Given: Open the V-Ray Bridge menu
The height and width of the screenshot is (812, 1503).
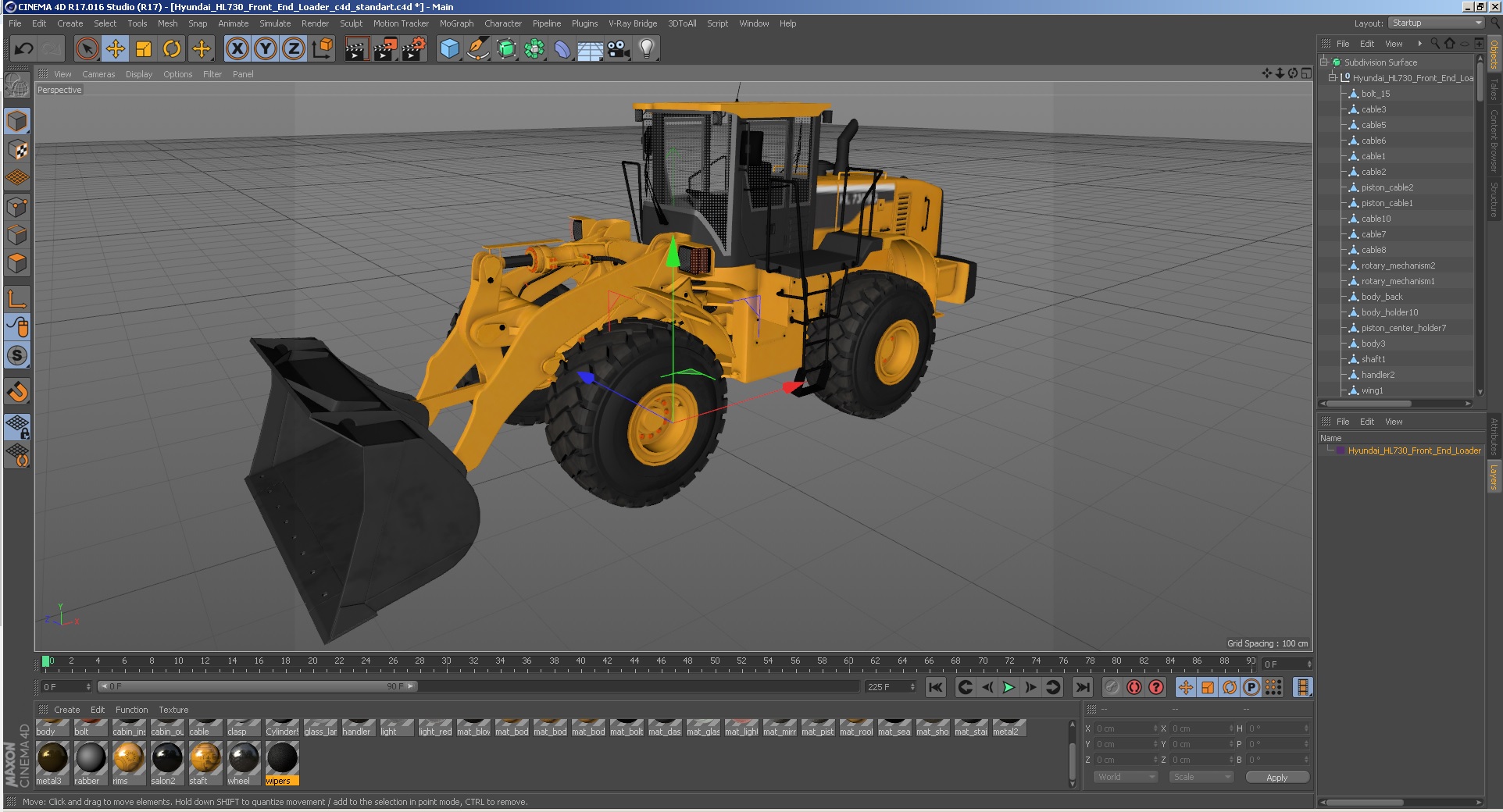Looking at the screenshot, I should click(x=633, y=23).
